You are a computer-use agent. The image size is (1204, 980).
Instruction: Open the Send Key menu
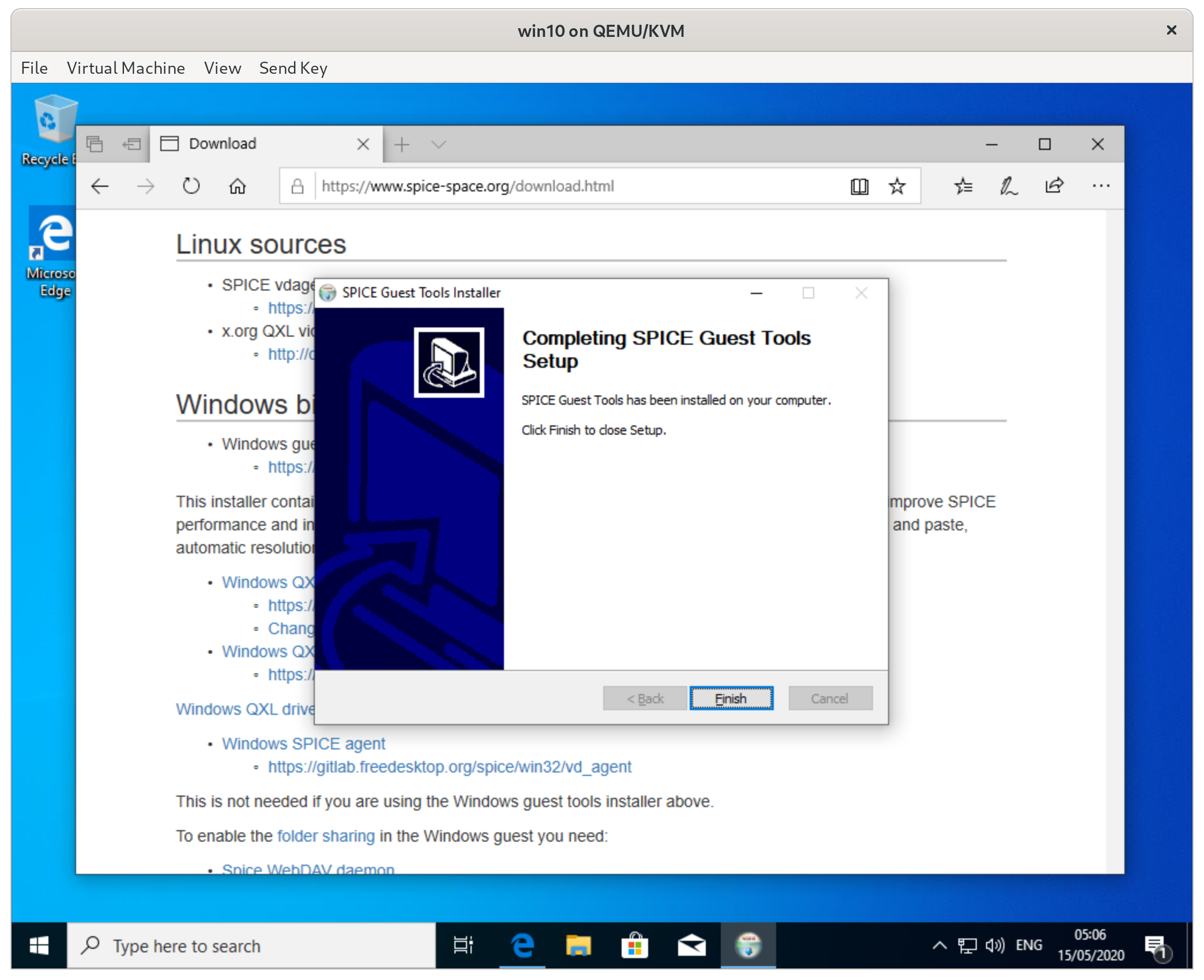293,67
